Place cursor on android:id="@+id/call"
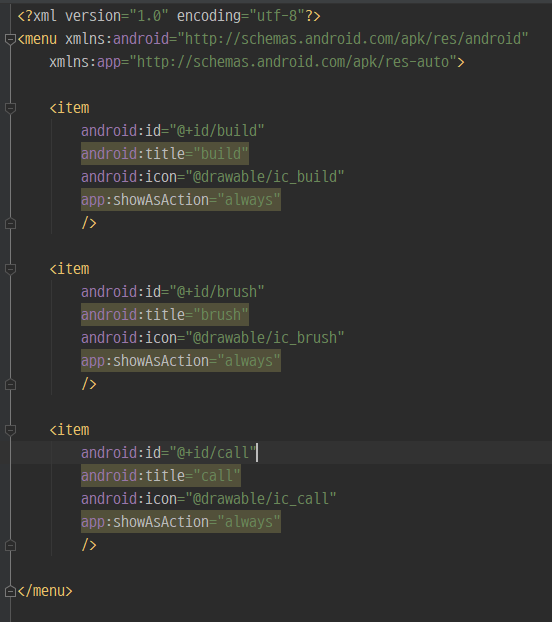Image resolution: width=552 pixels, height=622 pixels. [169, 453]
